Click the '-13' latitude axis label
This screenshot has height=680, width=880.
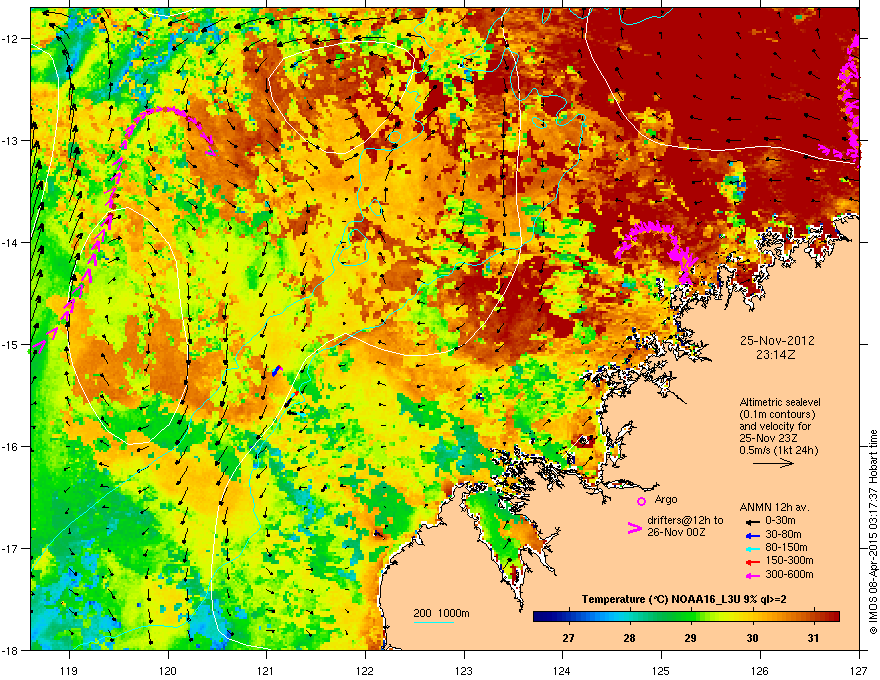click(x=10, y=141)
